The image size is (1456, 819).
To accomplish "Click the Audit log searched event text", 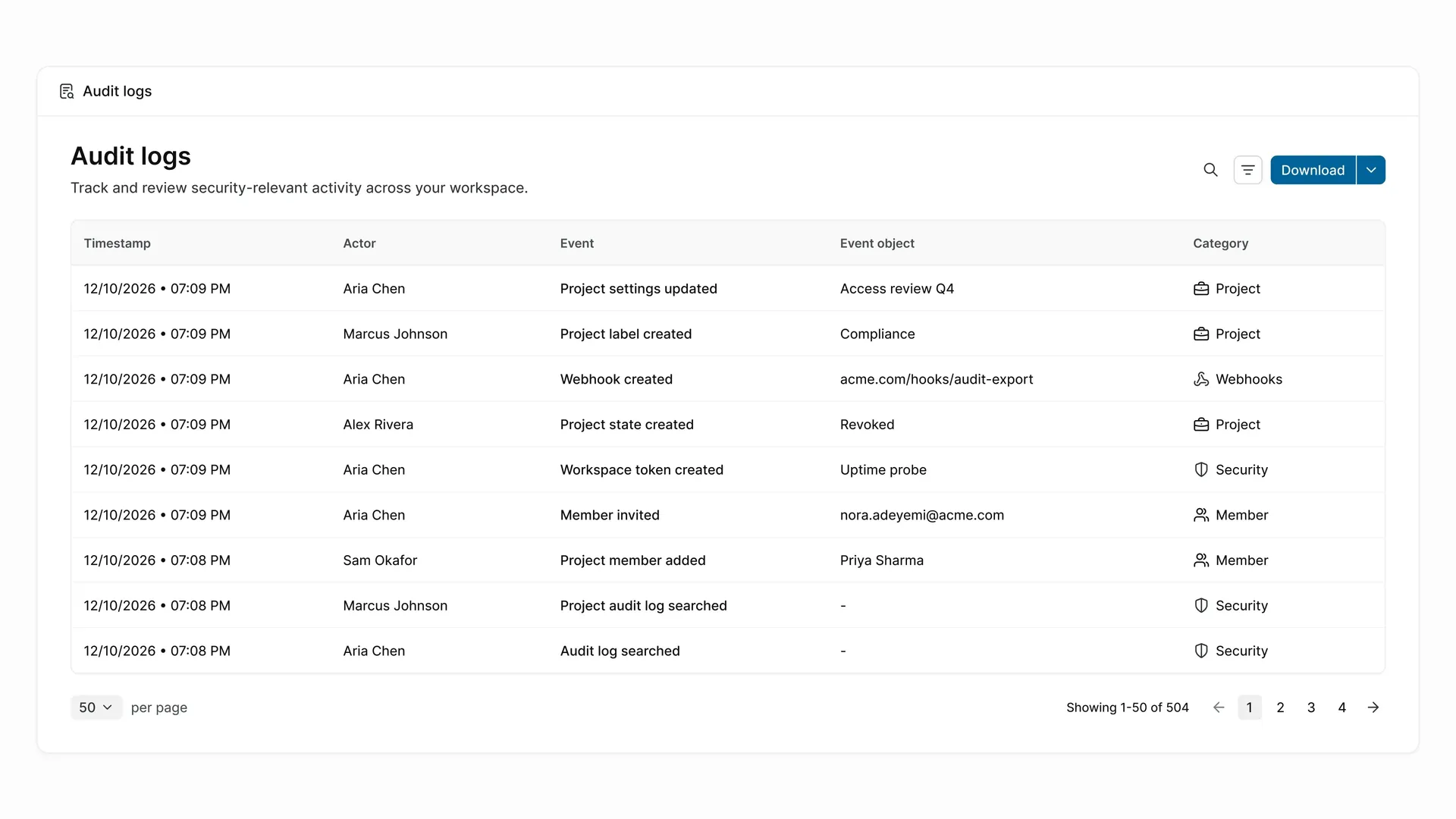I will pyautogui.click(x=620, y=651).
